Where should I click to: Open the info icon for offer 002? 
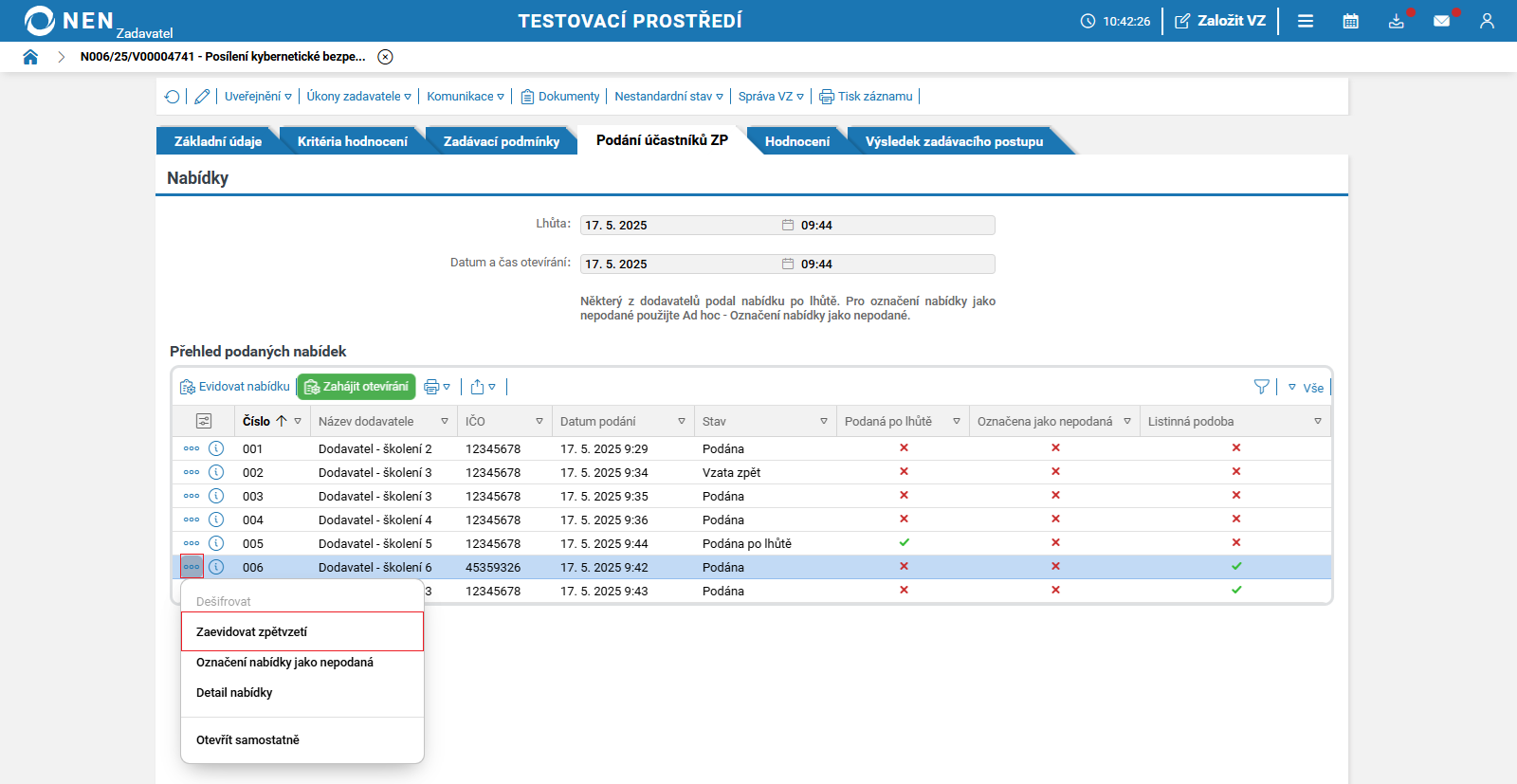pyautogui.click(x=216, y=472)
